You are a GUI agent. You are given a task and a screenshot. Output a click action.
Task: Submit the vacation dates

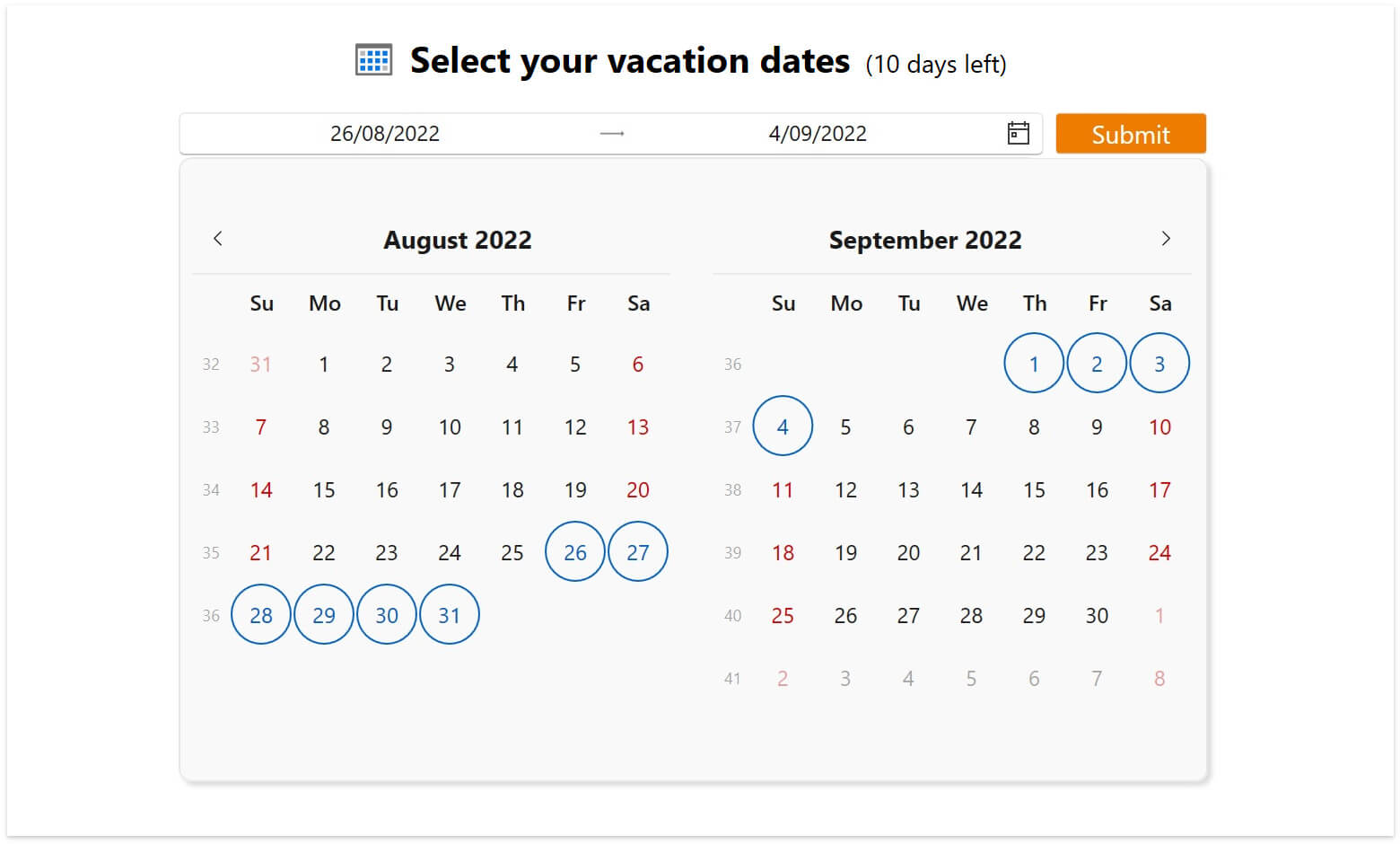click(x=1131, y=134)
